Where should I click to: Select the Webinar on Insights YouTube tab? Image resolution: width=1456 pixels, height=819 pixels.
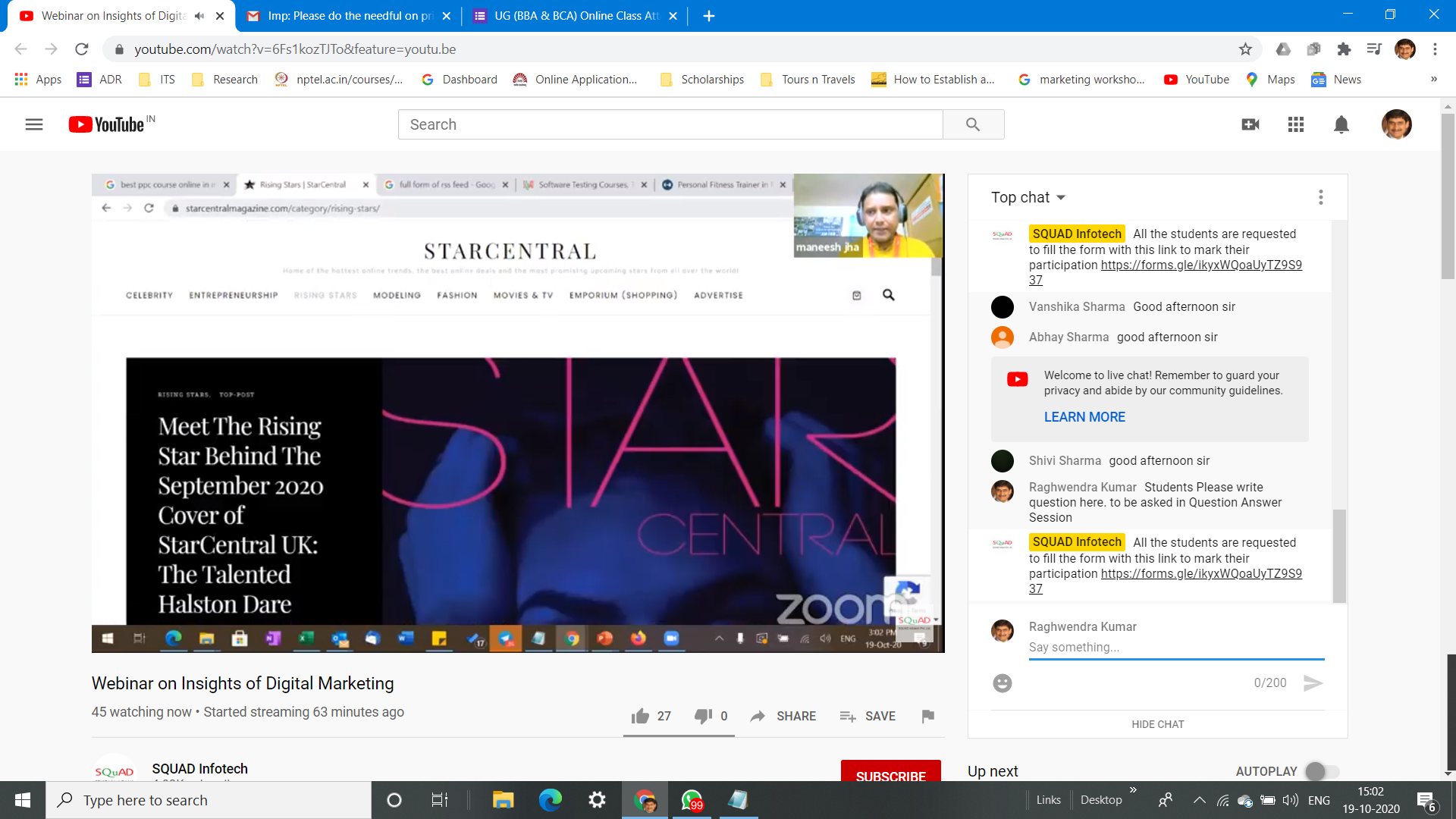112,16
